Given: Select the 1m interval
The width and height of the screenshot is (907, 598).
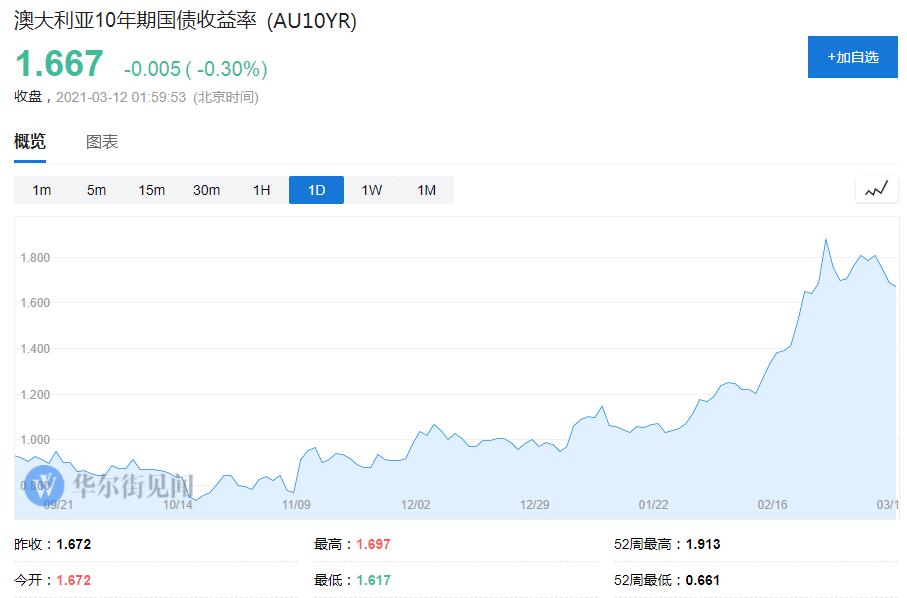Looking at the screenshot, I should 41,190.
